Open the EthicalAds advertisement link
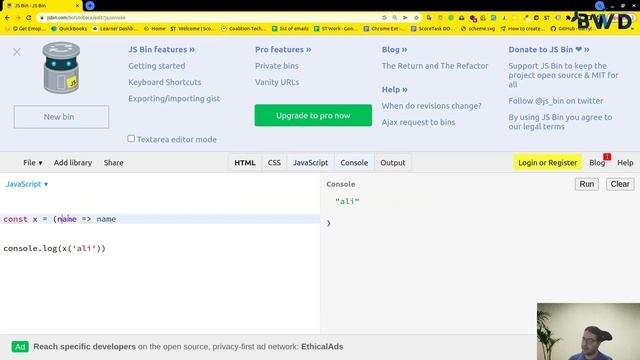The width and height of the screenshot is (640, 360). [188, 347]
